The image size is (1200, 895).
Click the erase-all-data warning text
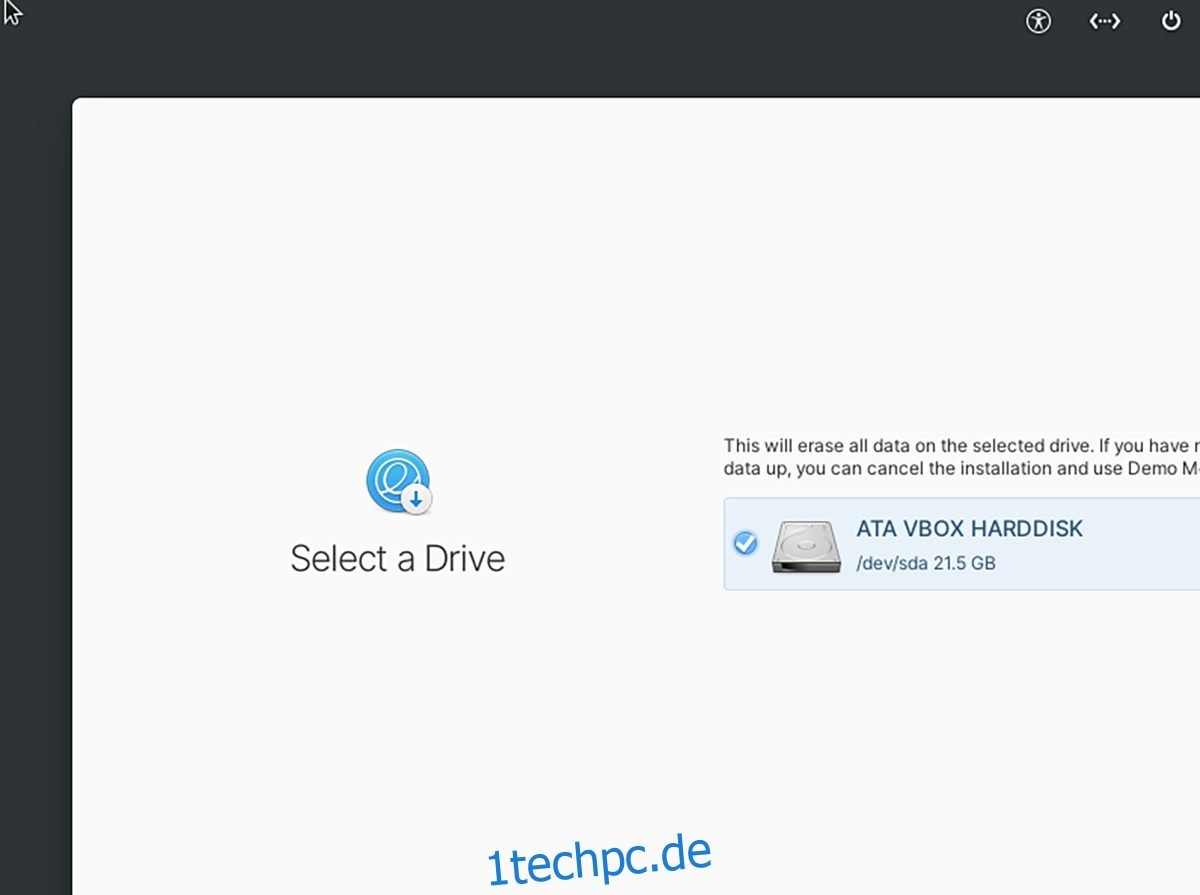962,457
